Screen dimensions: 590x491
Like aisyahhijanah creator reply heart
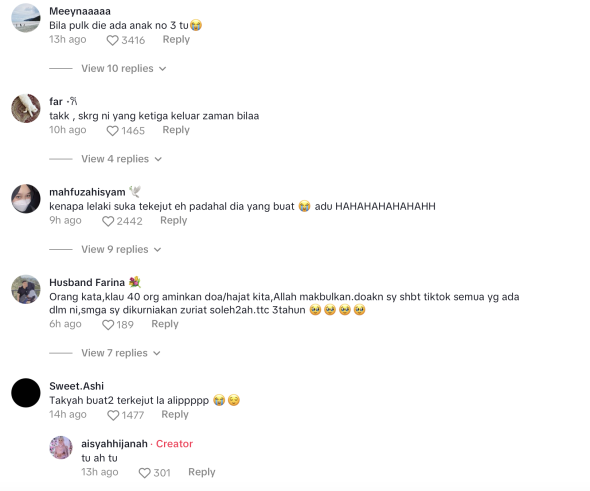tap(144, 473)
